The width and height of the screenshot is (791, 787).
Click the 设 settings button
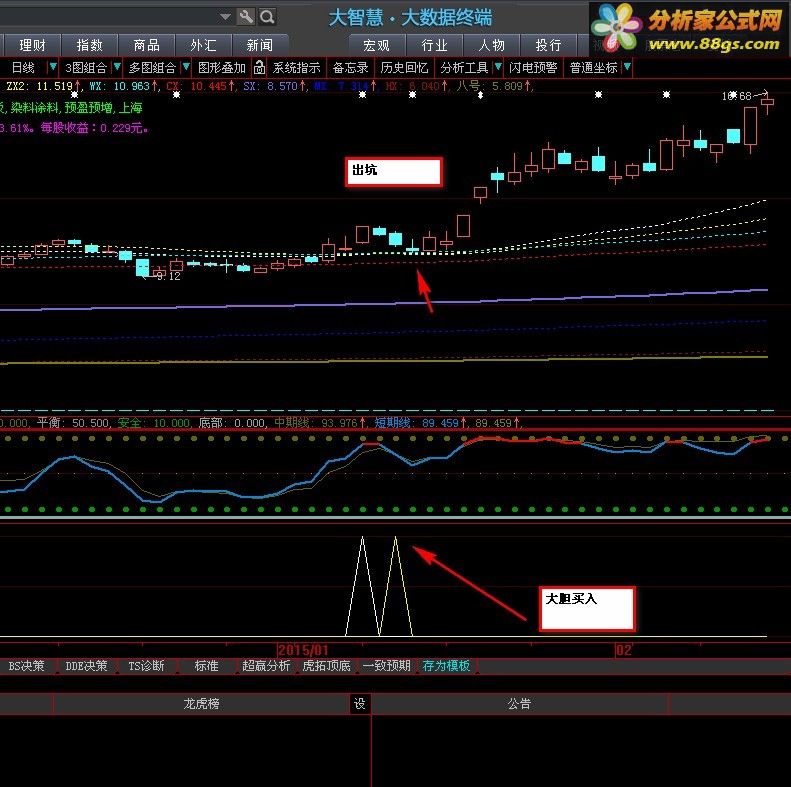[360, 704]
